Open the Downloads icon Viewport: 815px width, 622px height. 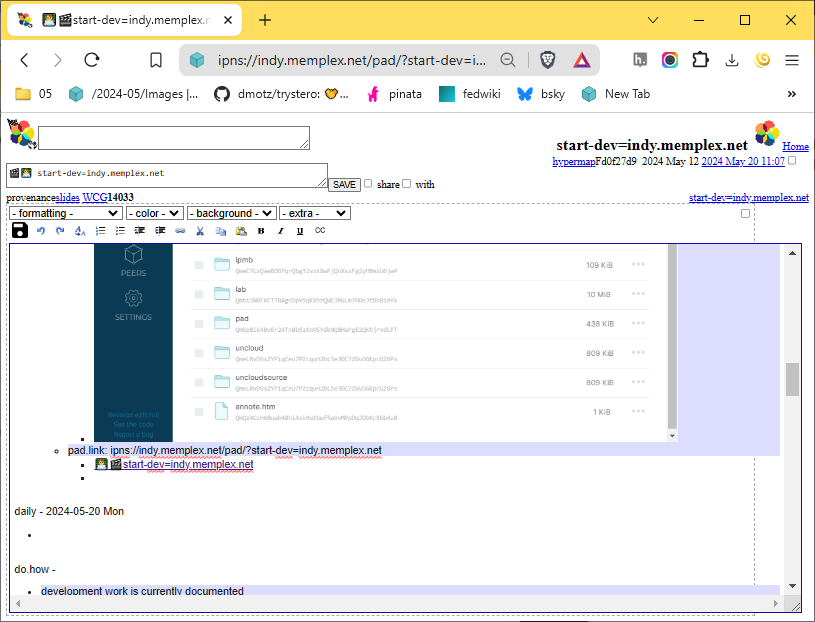[x=732, y=60]
